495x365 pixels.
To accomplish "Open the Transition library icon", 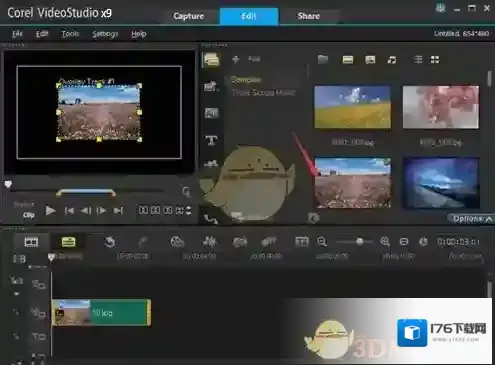I will (x=211, y=113).
